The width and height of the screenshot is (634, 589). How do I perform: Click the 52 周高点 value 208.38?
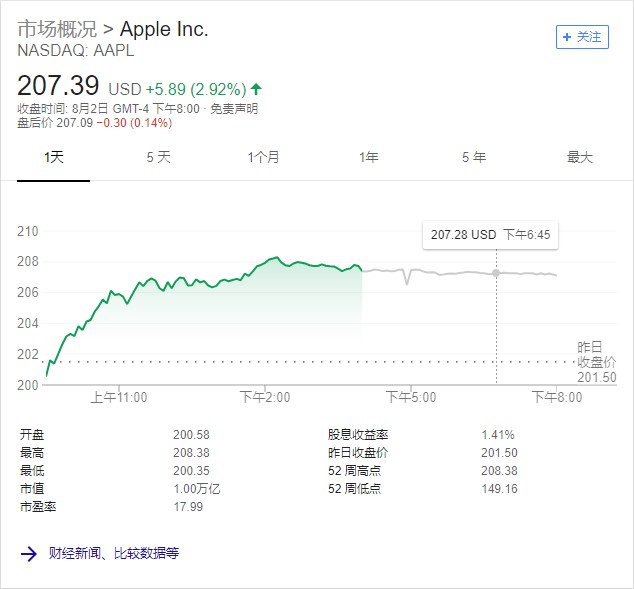tap(499, 471)
